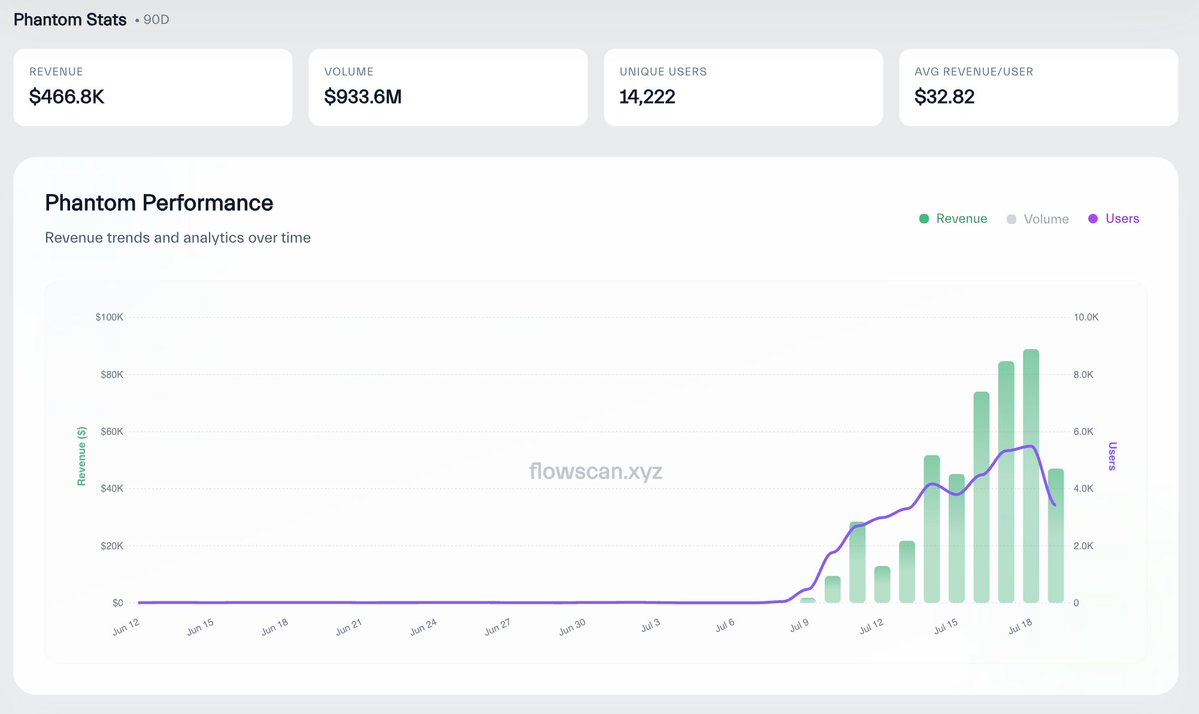Toggle the Volume legend series
The width and height of the screenshot is (1199, 714).
point(1038,219)
